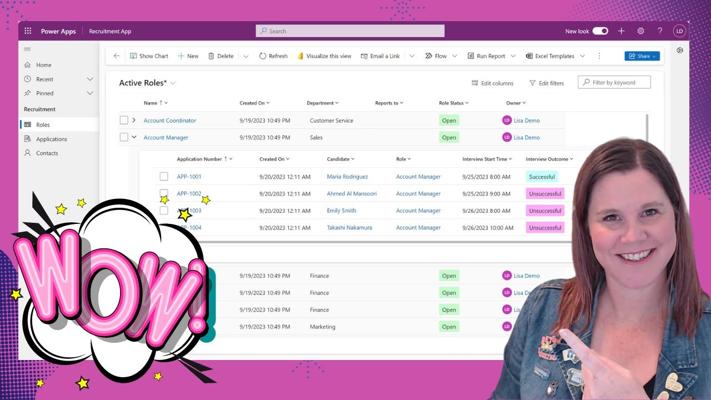The height and width of the screenshot is (400, 711).
Task: Open Application Number column header menu
Action: coord(205,159)
